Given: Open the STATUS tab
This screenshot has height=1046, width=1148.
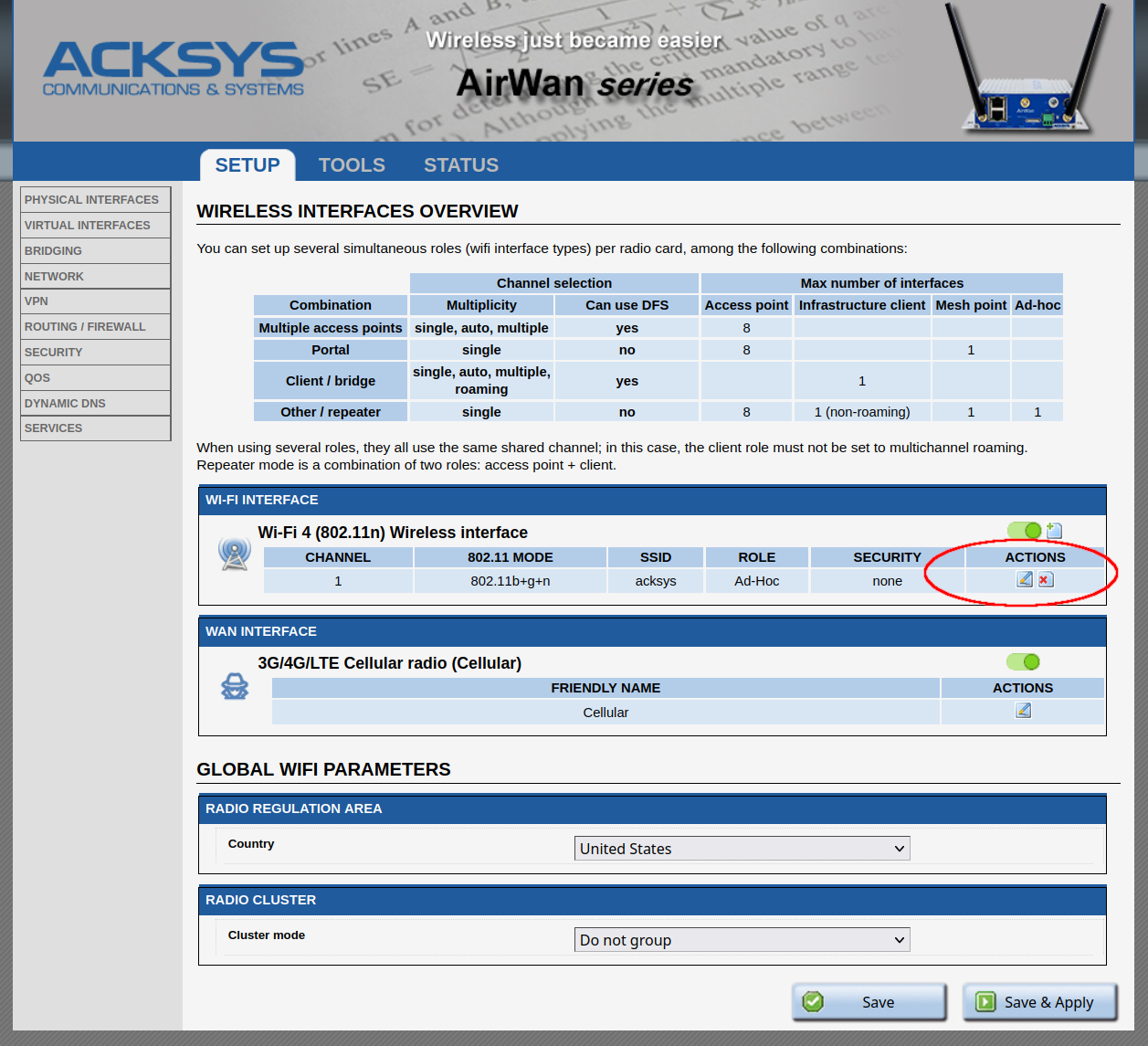Looking at the screenshot, I should coord(461,165).
